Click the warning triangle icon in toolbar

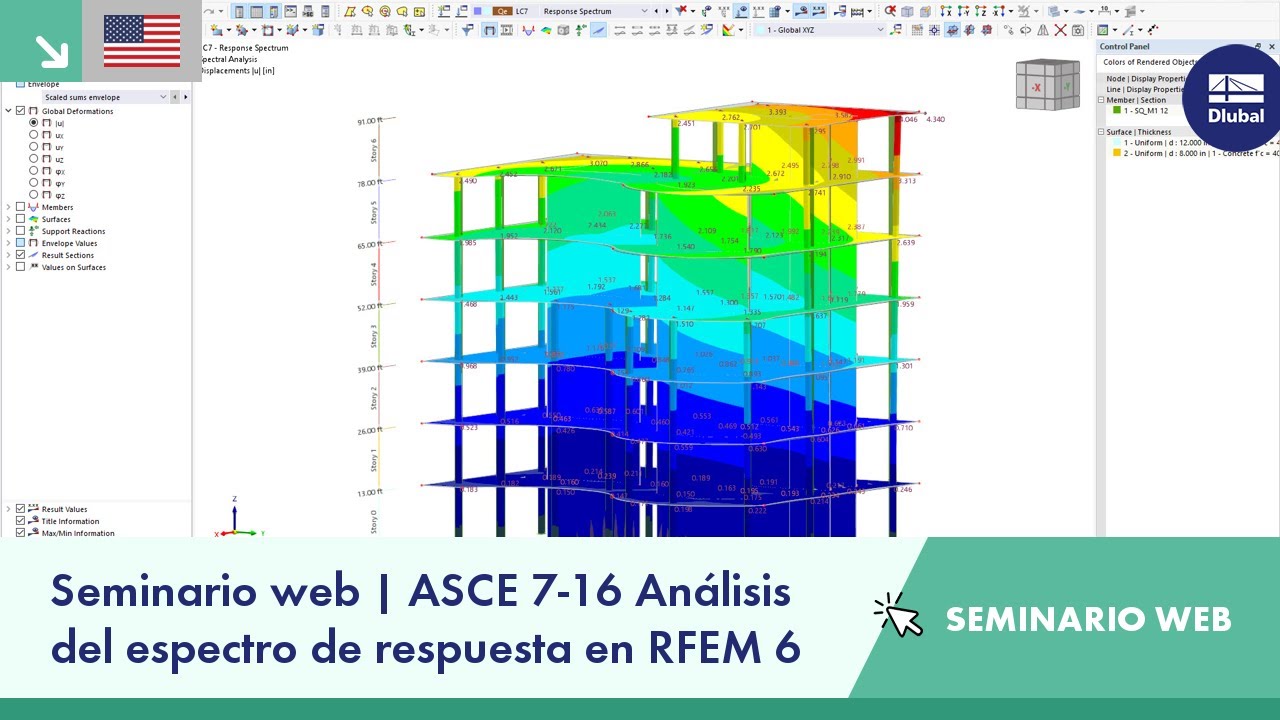1042,30
